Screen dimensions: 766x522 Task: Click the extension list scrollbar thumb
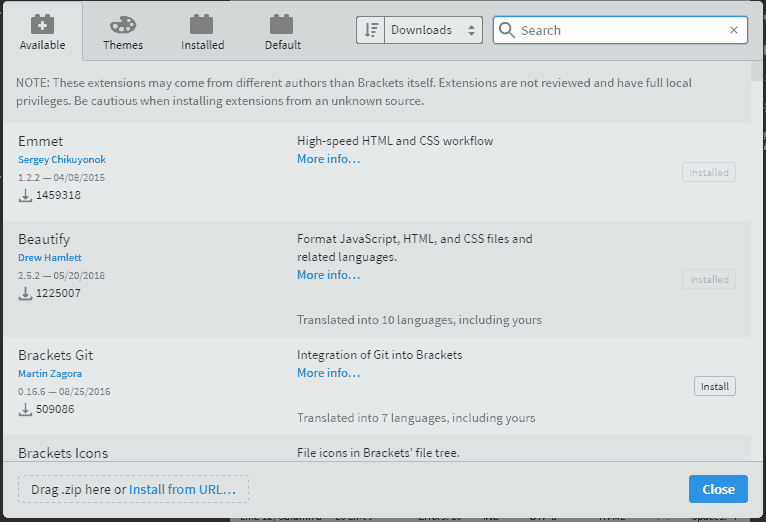[757, 71]
